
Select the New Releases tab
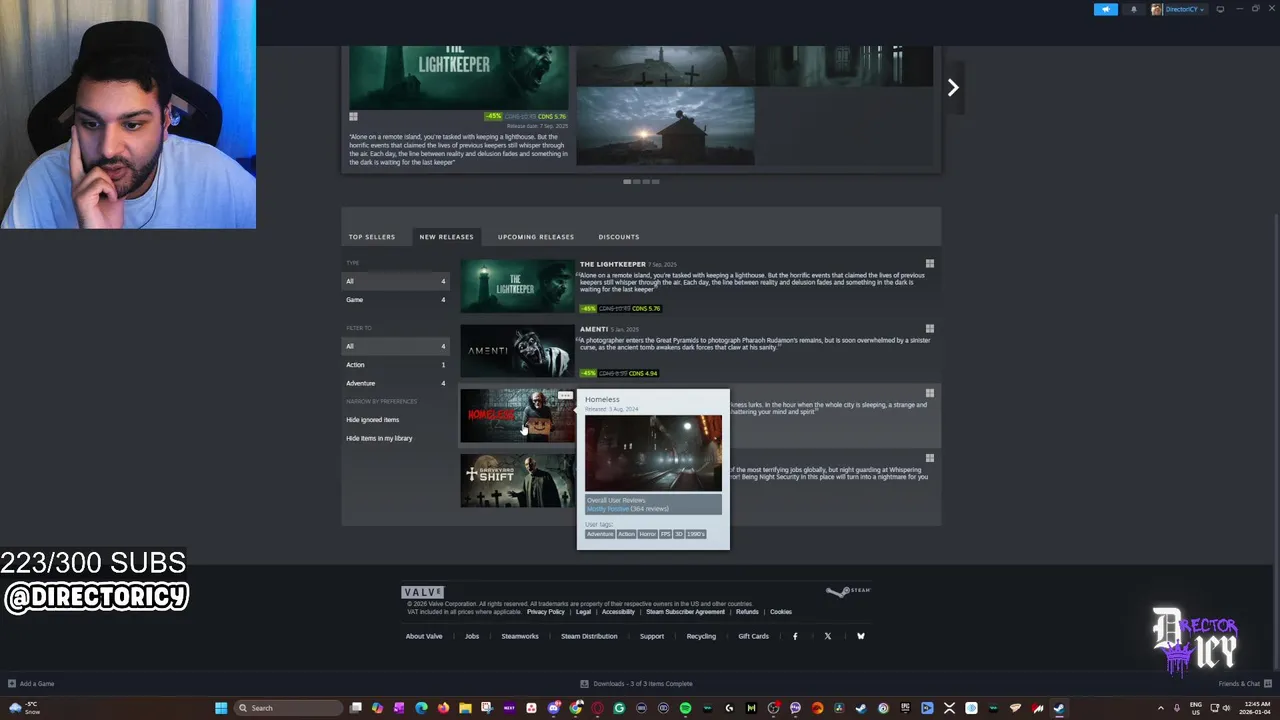(x=446, y=237)
